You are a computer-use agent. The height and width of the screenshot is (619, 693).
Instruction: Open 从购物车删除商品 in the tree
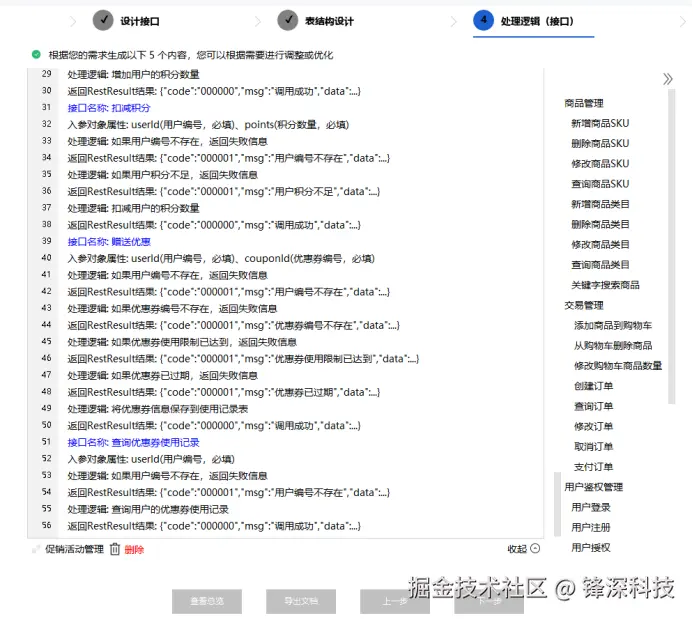pyautogui.click(x=613, y=346)
